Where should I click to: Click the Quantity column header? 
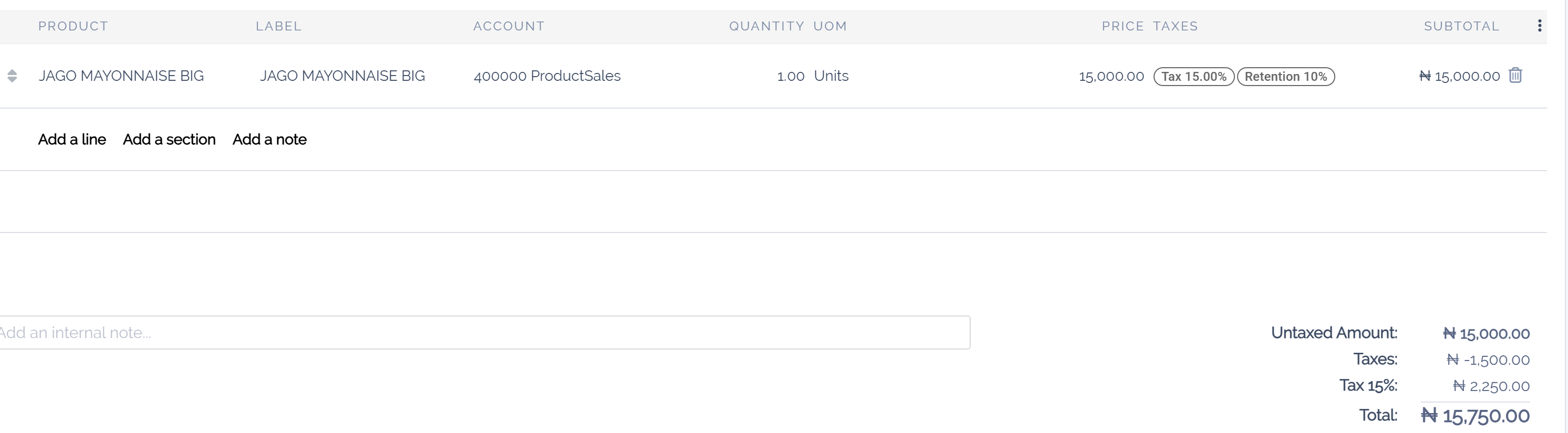pyautogui.click(x=766, y=26)
